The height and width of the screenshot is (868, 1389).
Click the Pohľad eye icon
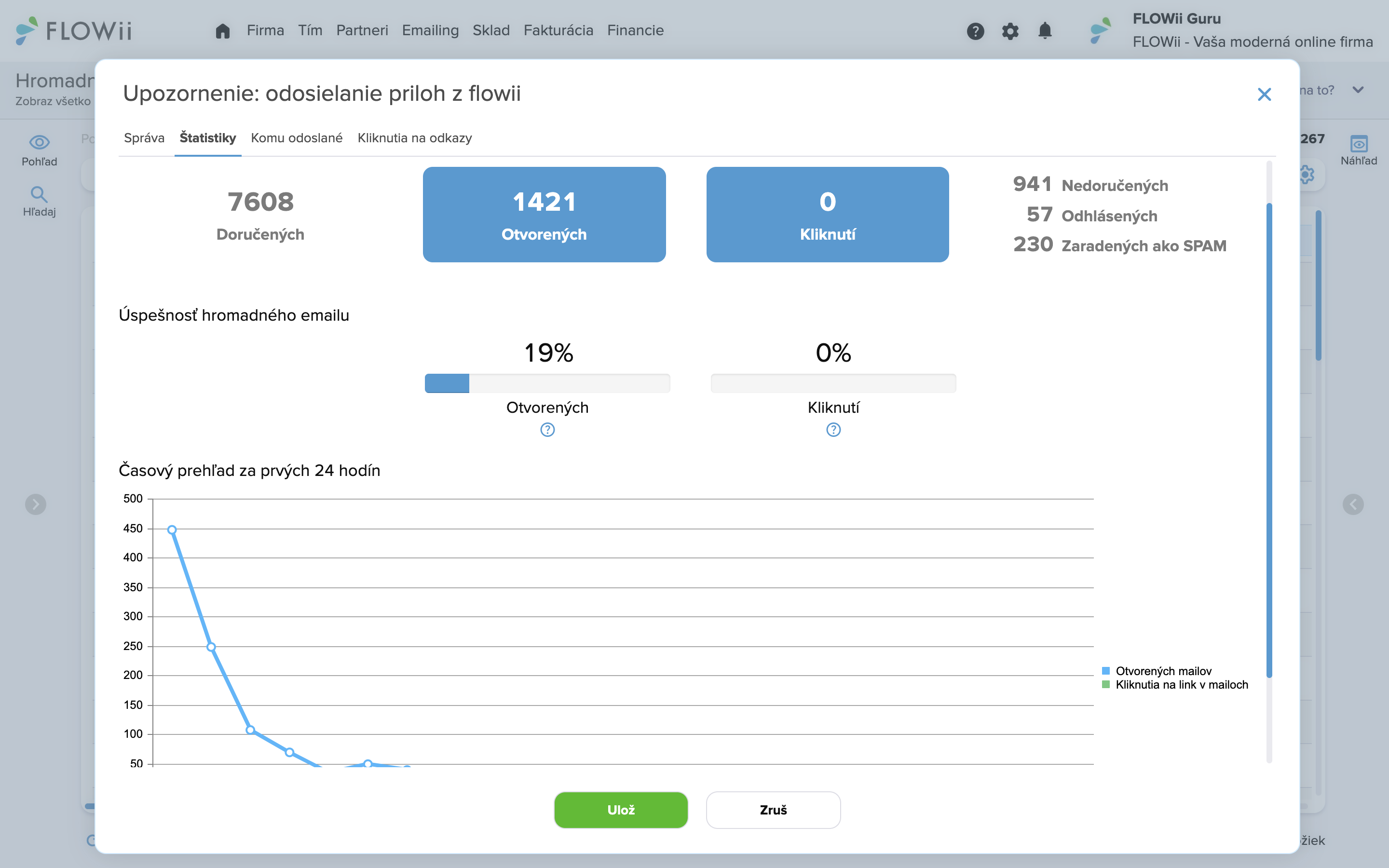39,142
